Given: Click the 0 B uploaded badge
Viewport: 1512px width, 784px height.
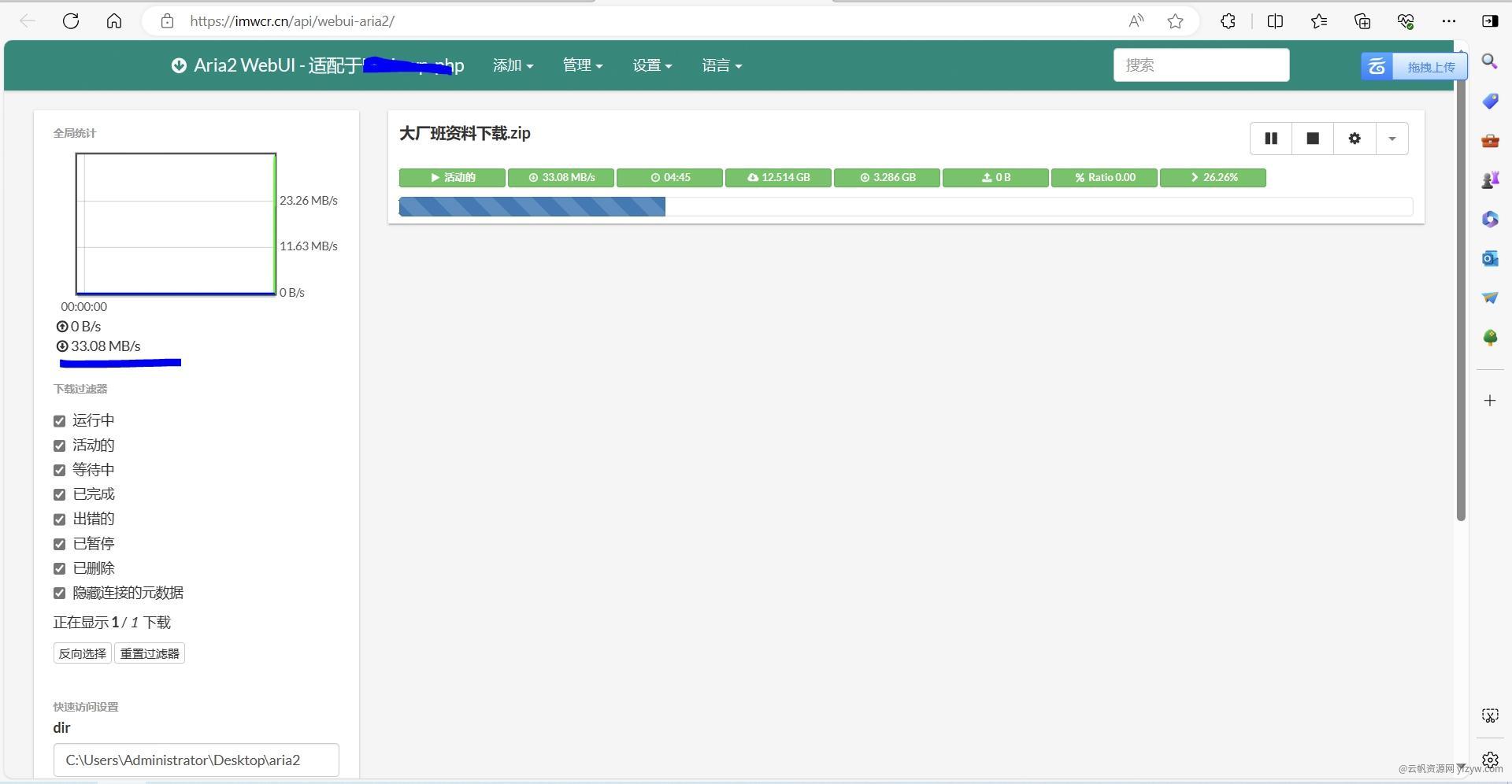Looking at the screenshot, I should click(x=995, y=178).
